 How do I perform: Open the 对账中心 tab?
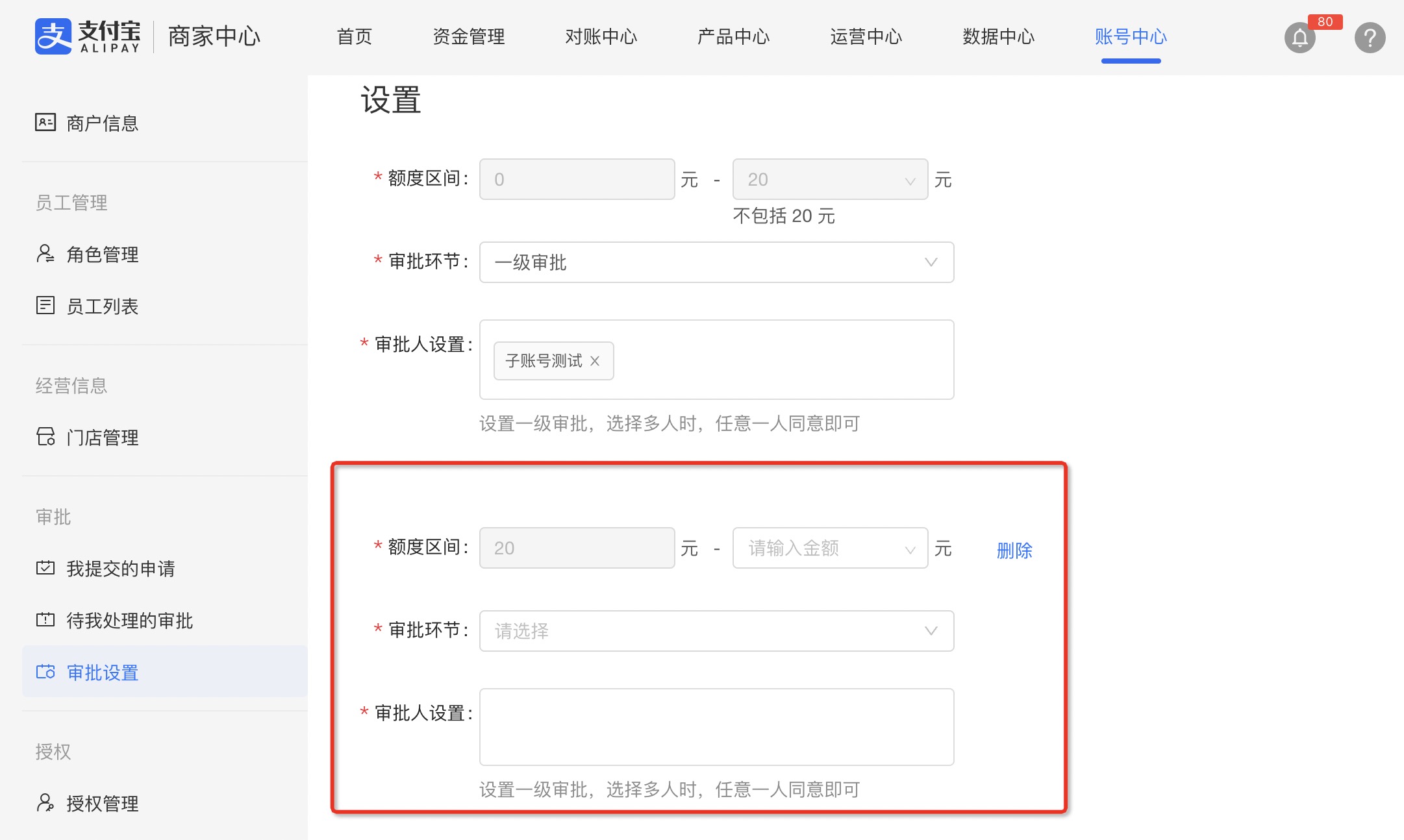(x=601, y=36)
